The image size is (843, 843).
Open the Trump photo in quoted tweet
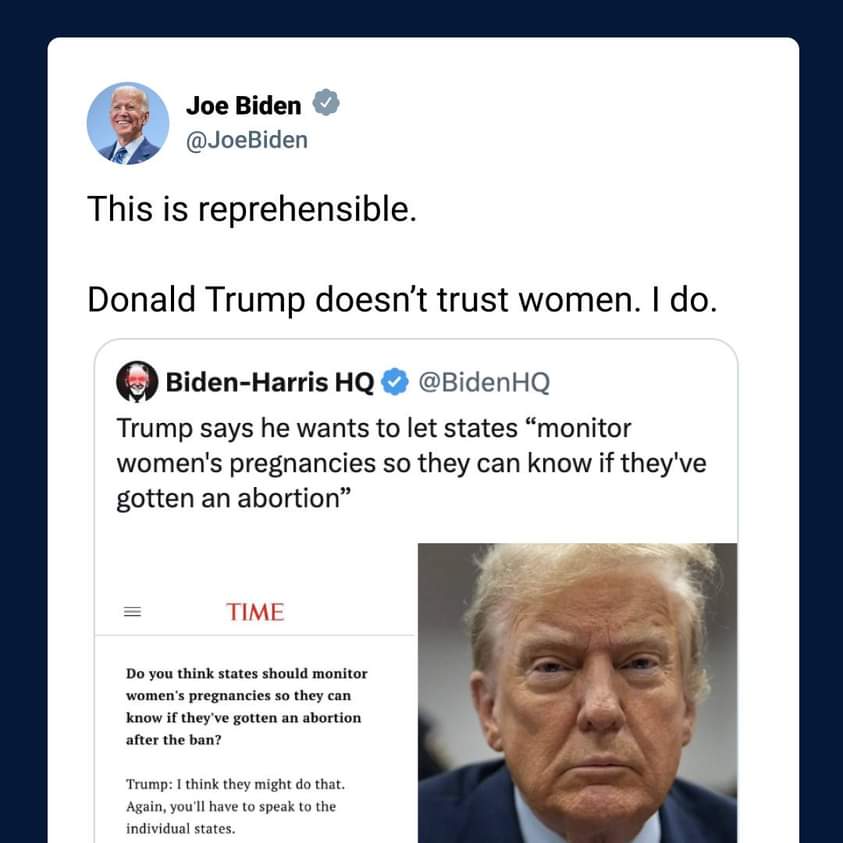[x=577, y=693]
